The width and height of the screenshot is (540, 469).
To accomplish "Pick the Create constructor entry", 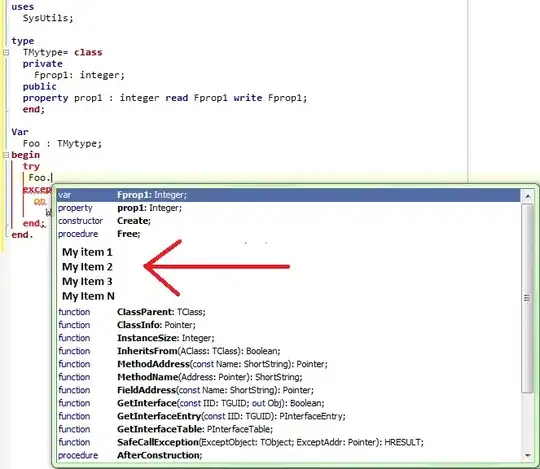I will pos(288,221).
